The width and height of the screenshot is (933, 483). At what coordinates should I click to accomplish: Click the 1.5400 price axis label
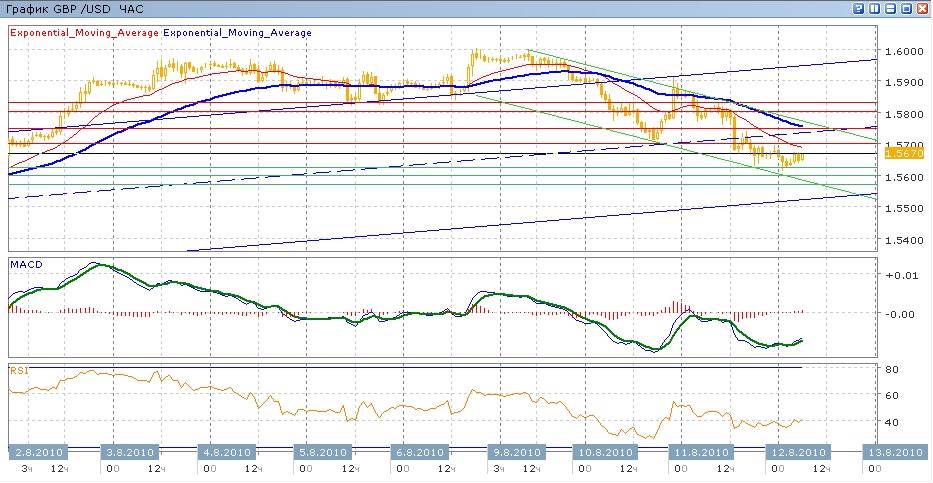904,241
